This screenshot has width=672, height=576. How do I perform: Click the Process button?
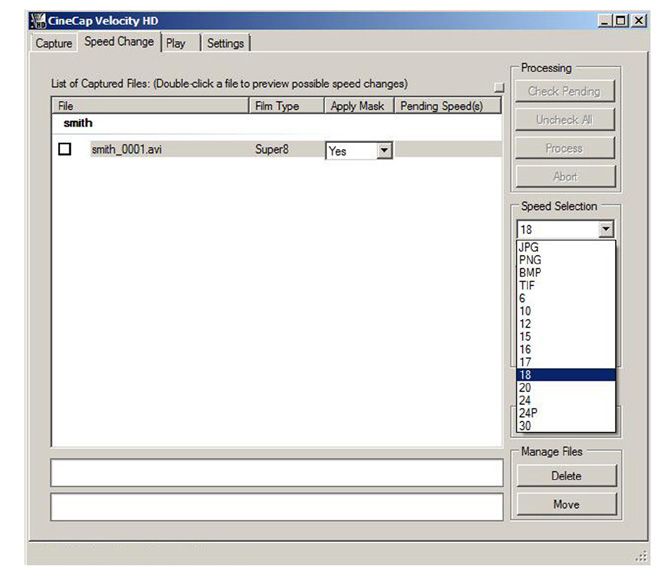(564, 148)
